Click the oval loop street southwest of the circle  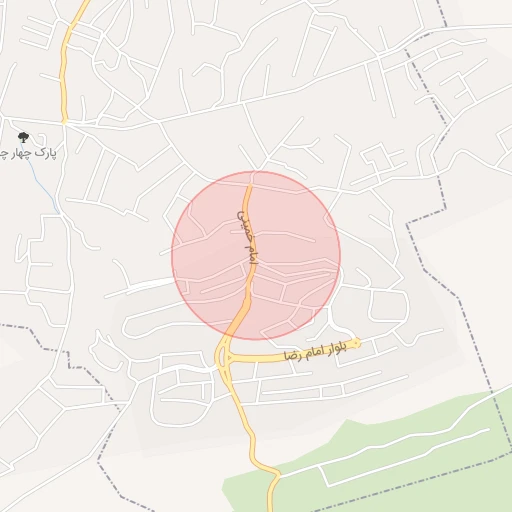pyautogui.click(x=160, y=325)
